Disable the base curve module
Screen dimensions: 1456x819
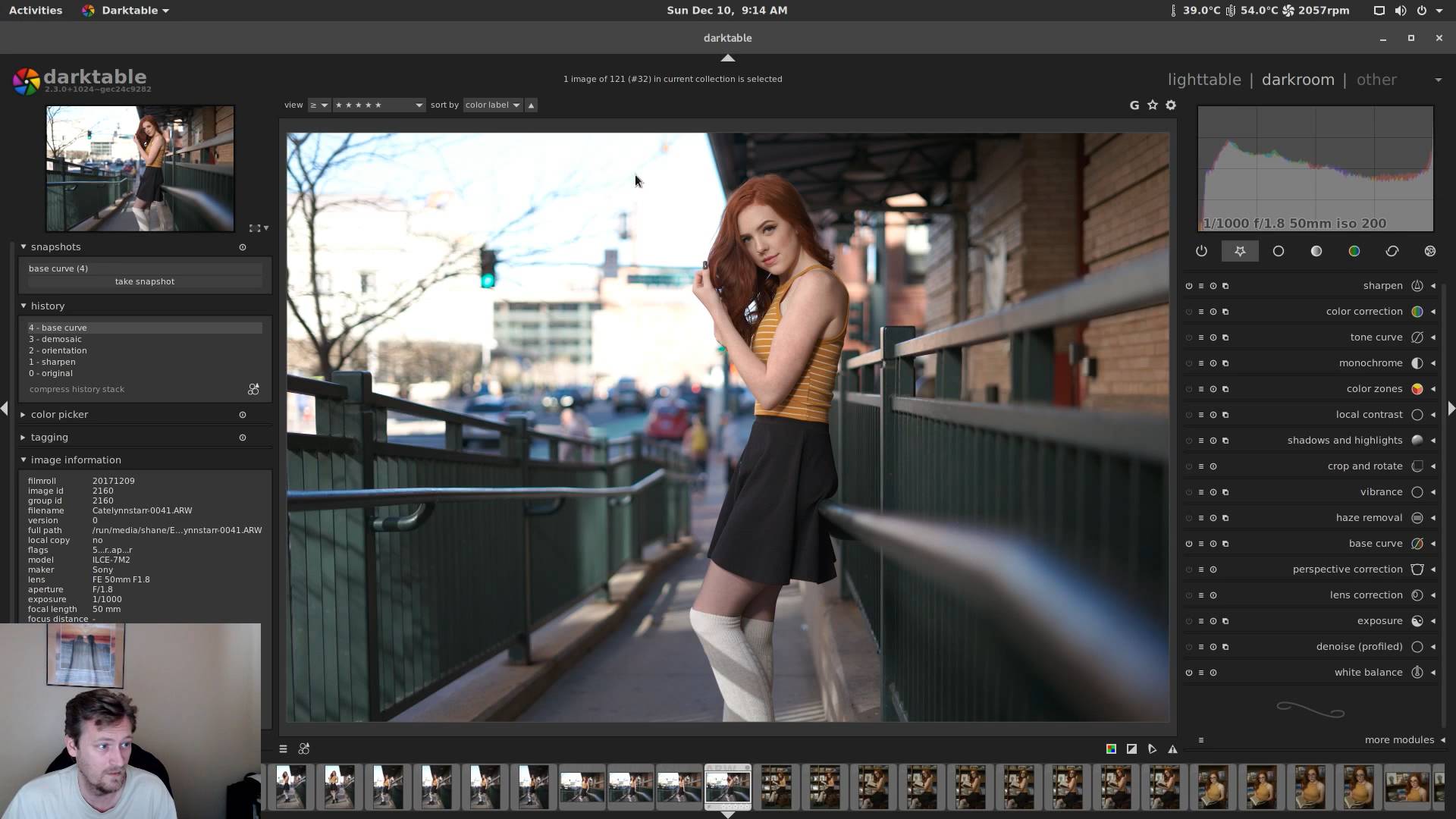[1188, 544]
